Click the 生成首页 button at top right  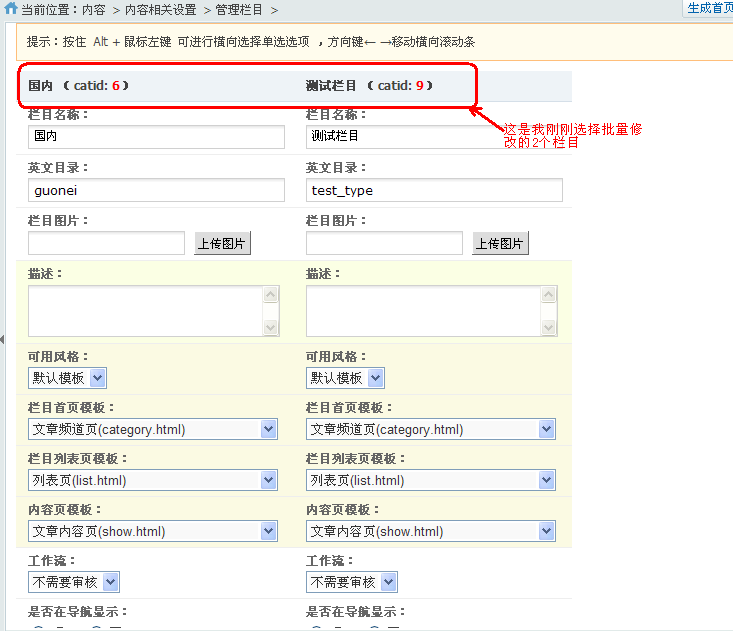709,8
